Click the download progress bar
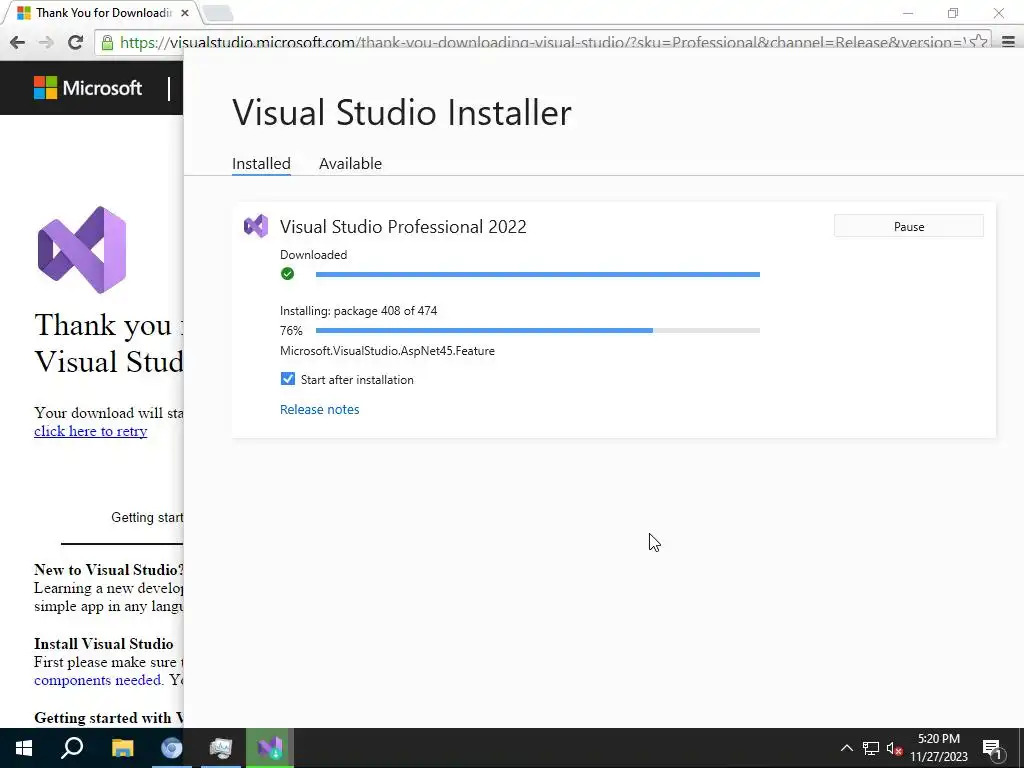This screenshot has width=1024, height=768. (537, 274)
